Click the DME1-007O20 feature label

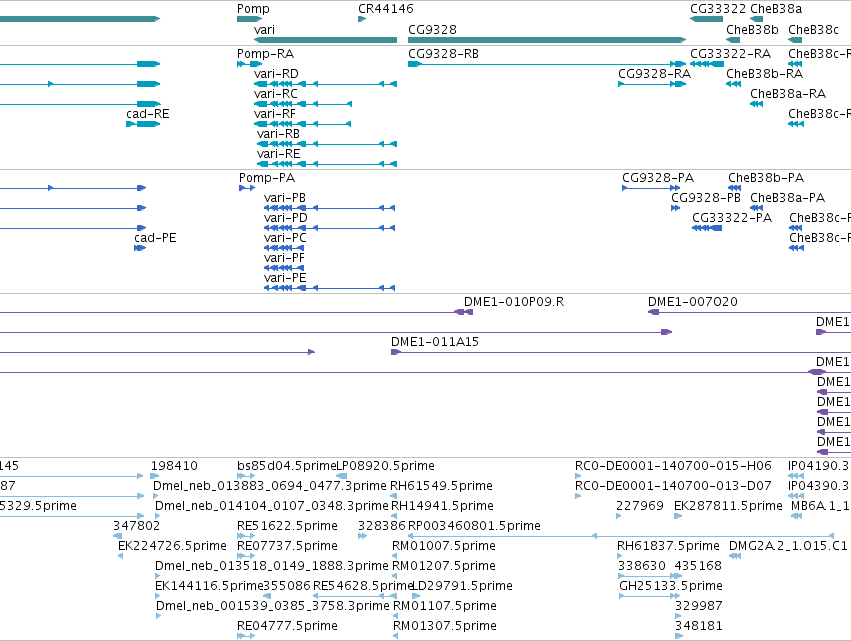tap(693, 302)
